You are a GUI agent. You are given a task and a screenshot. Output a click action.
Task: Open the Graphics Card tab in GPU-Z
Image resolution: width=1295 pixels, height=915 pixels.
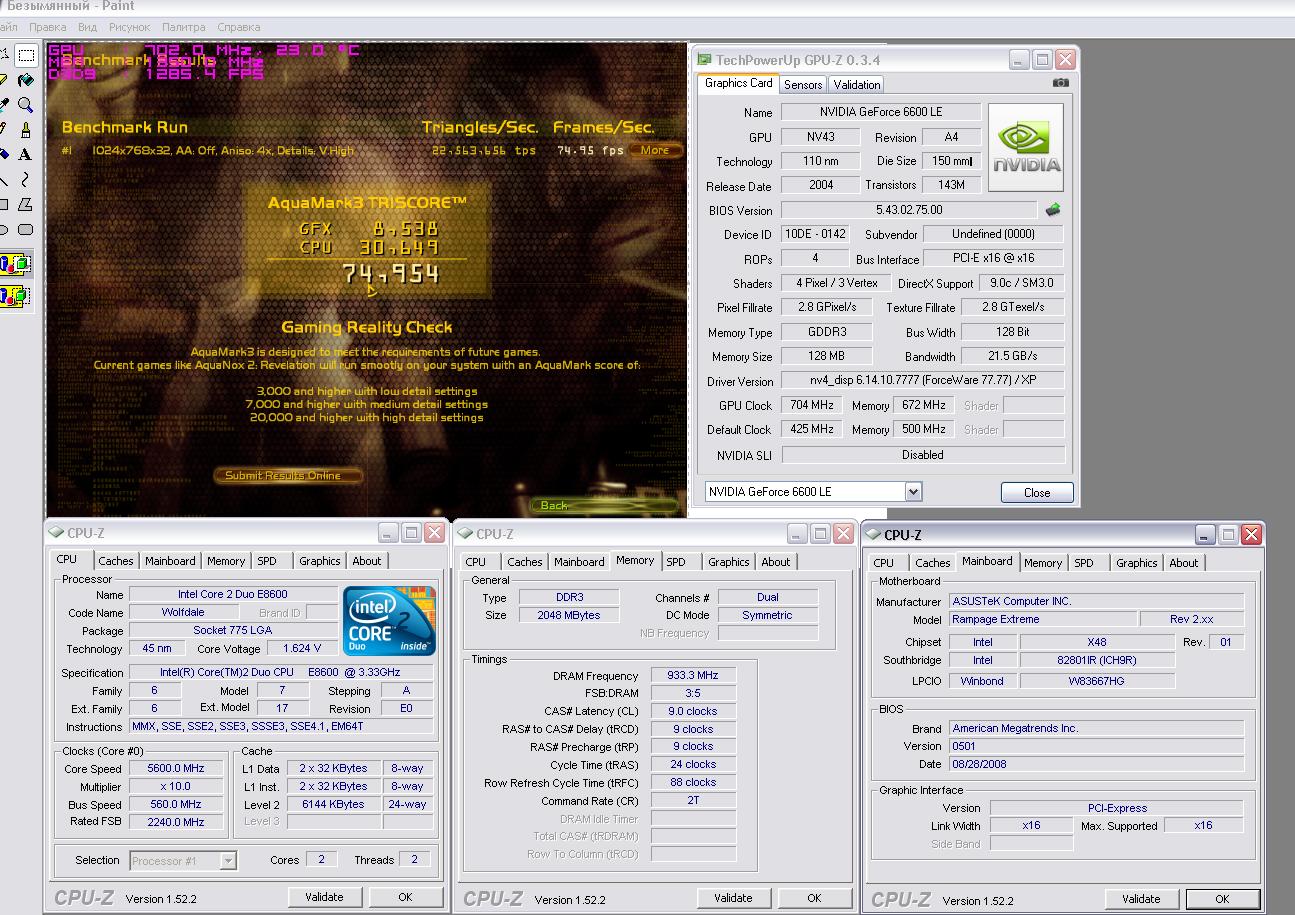pyautogui.click(x=738, y=84)
